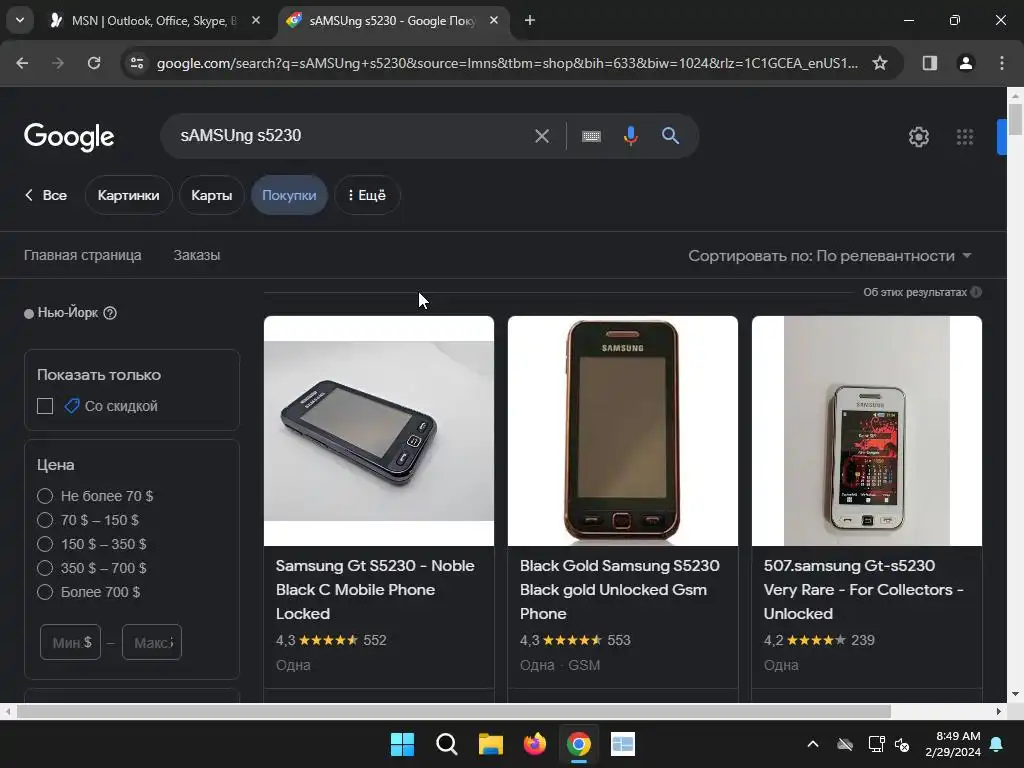This screenshot has height=768, width=1024.
Task: Select the Покупки search tab
Action: click(289, 195)
